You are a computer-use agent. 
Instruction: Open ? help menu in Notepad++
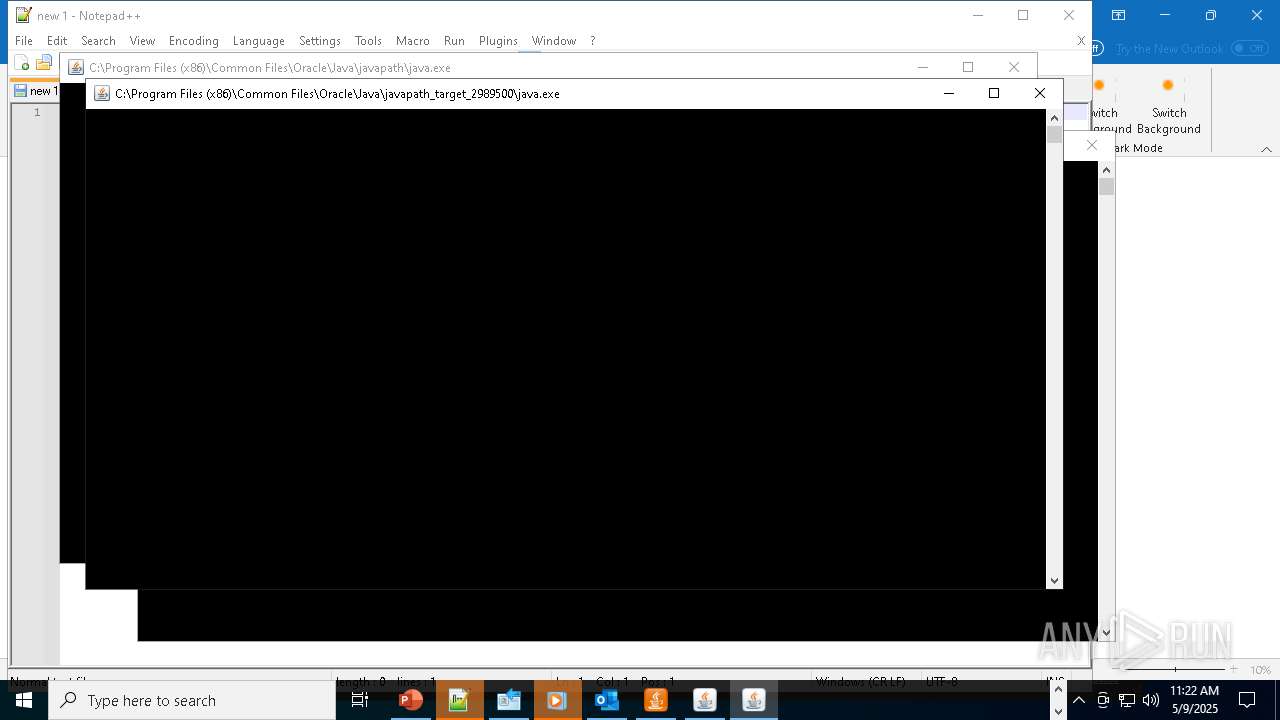[x=592, y=41]
